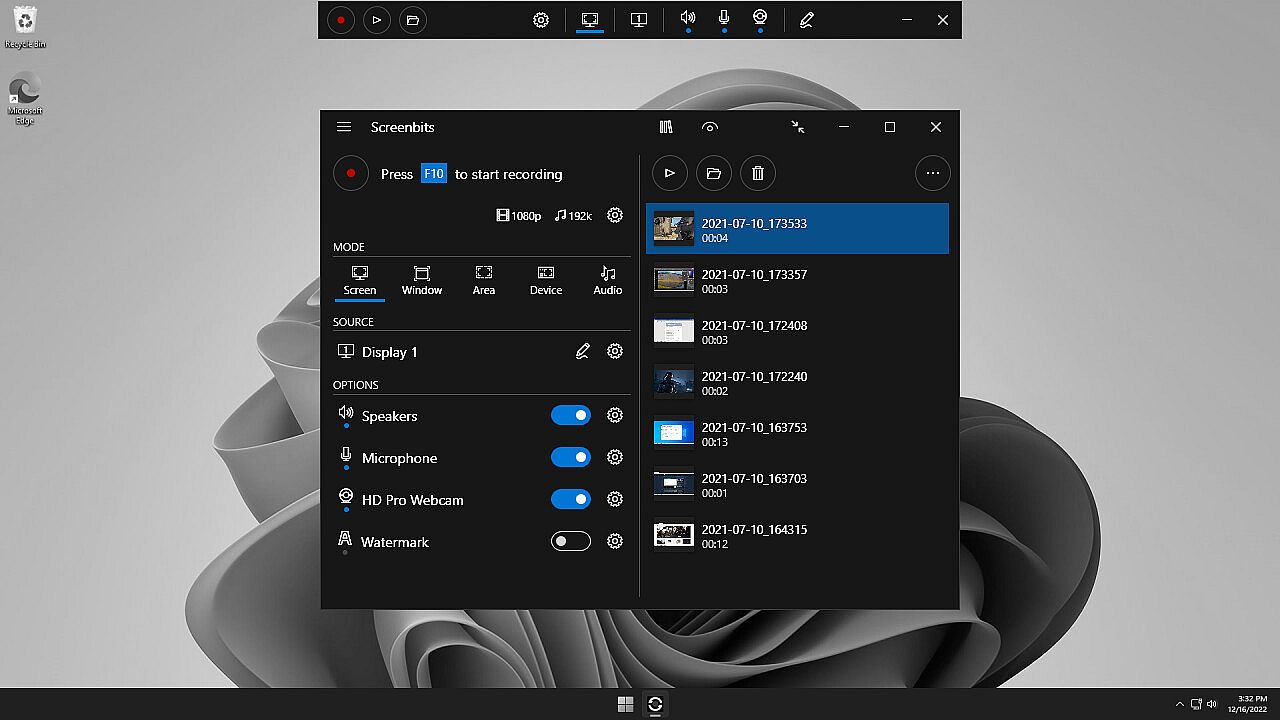Edit Display 1 source with pencil icon
Viewport: 1280px width, 720px height.
582,351
